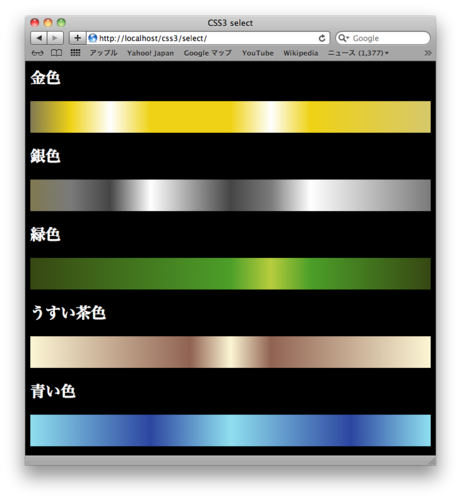Open the Wikipedia bookmark
The image size is (461, 500).
tap(301, 53)
